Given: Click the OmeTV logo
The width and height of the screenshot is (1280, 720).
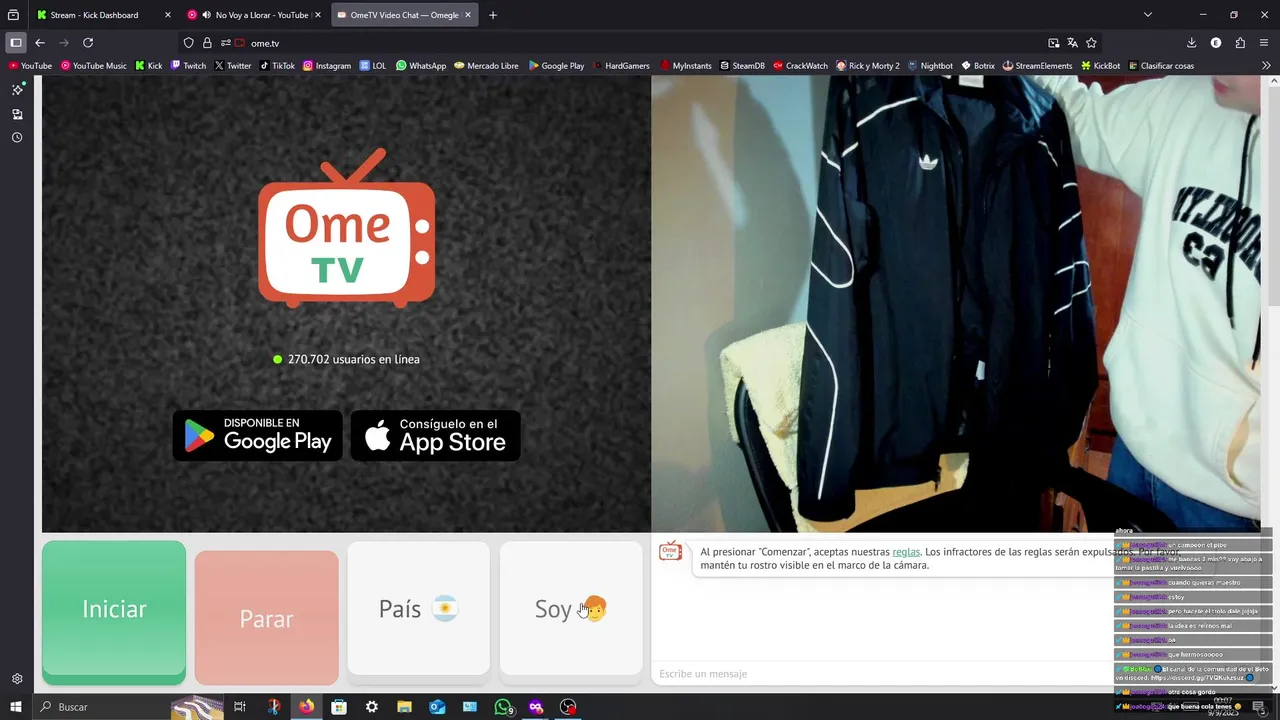Looking at the screenshot, I should [347, 228].
